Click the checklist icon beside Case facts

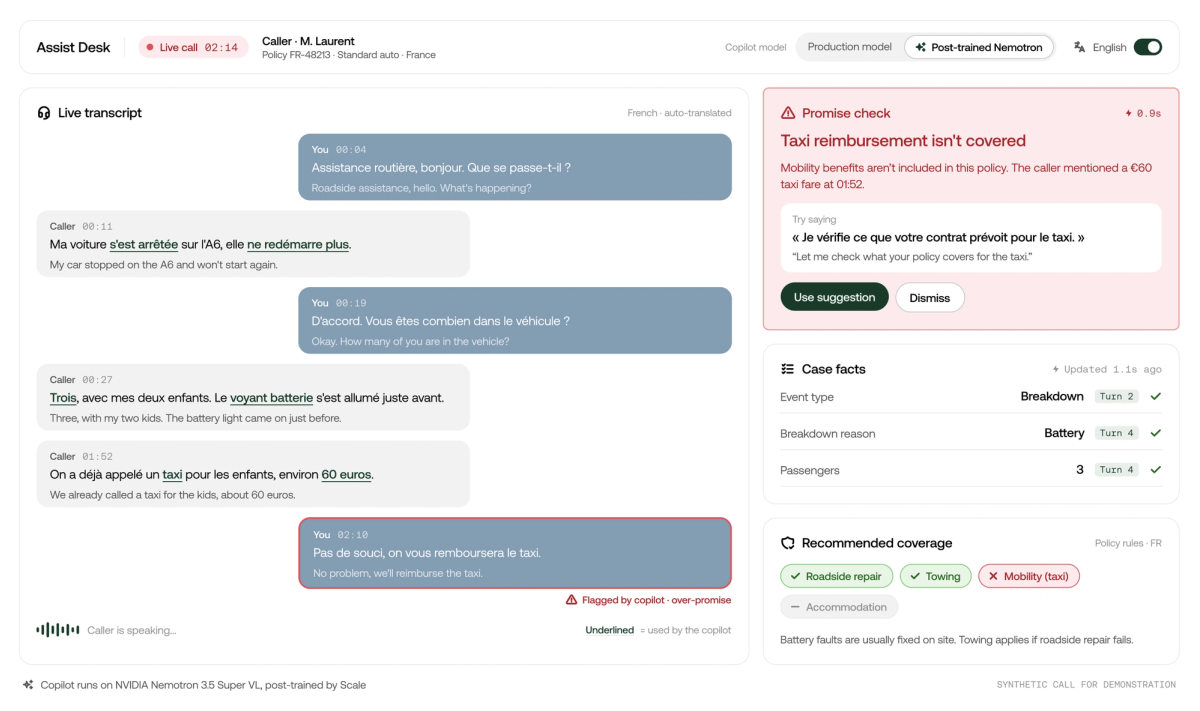(788, 369)
